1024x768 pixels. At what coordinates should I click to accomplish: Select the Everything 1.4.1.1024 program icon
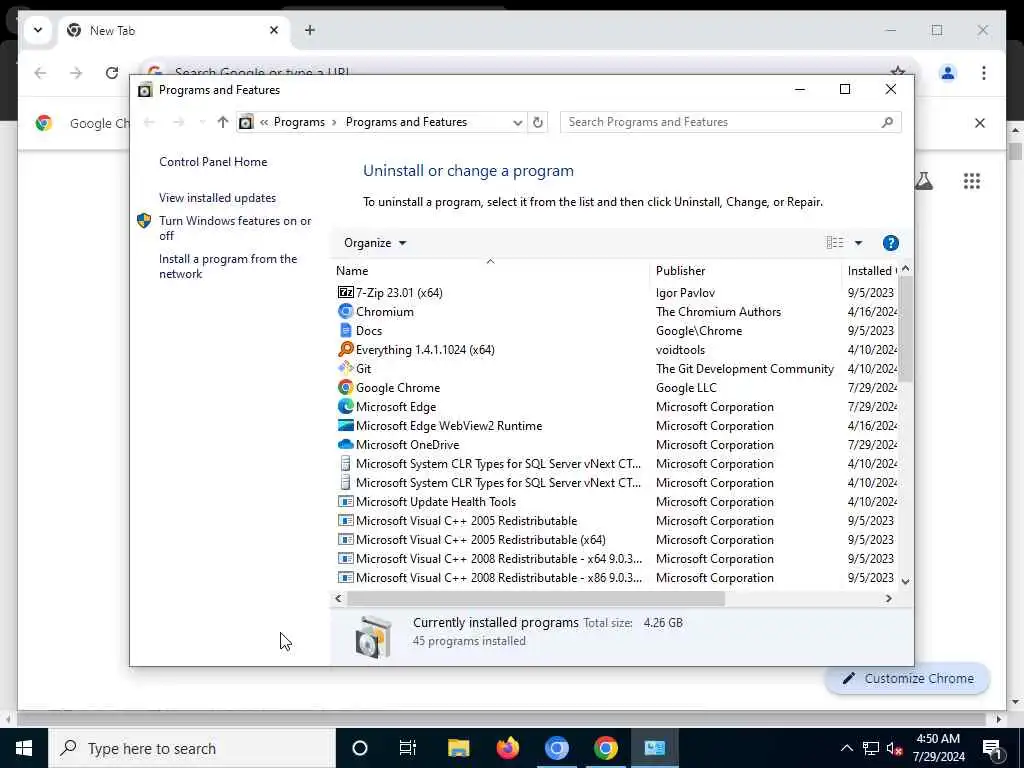tap(345, 349)
